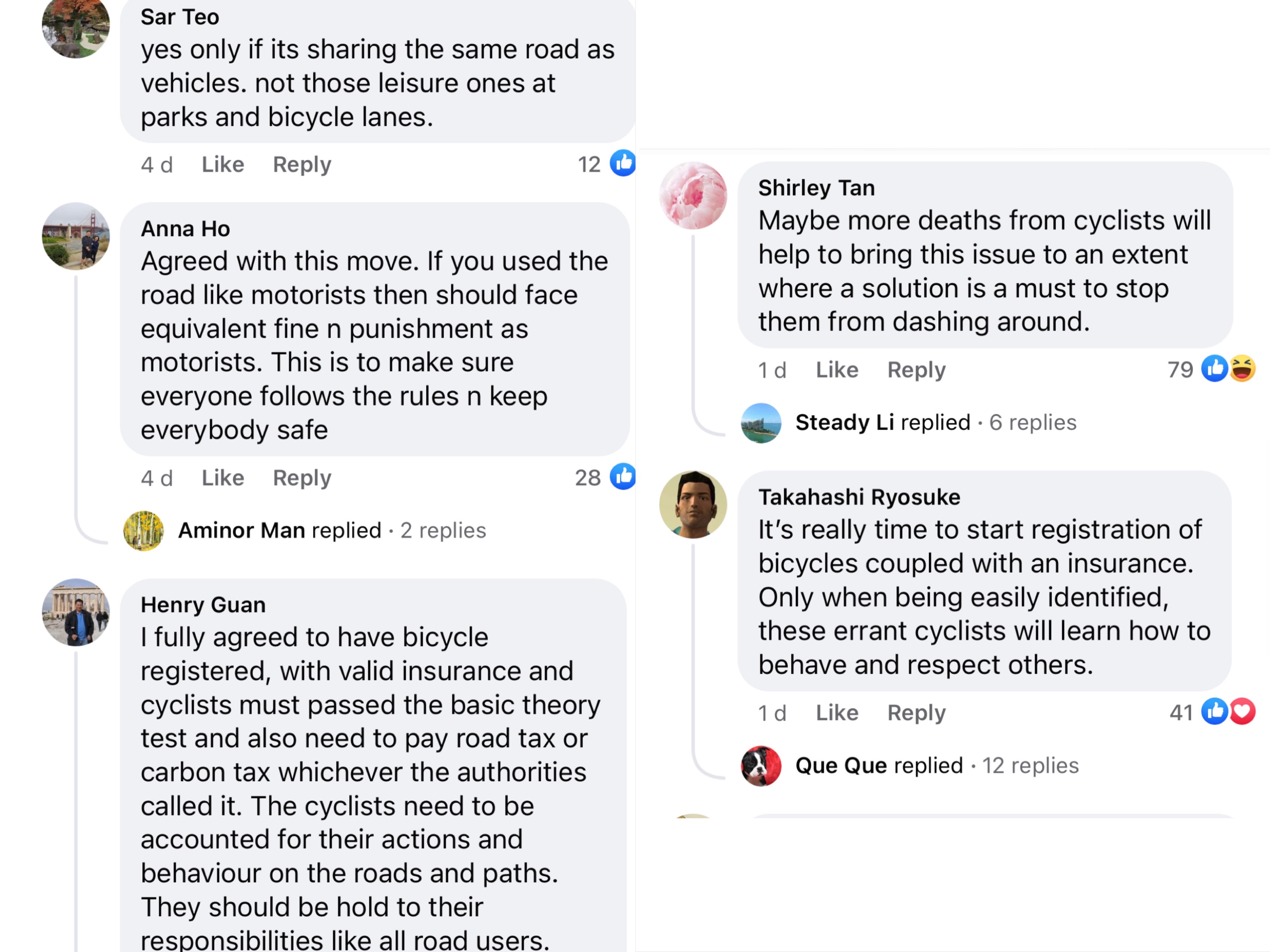This screenshot has width=1270, height=952.
Task: Click the blue like icon beside 41
Action: (x=1215, y=712)
